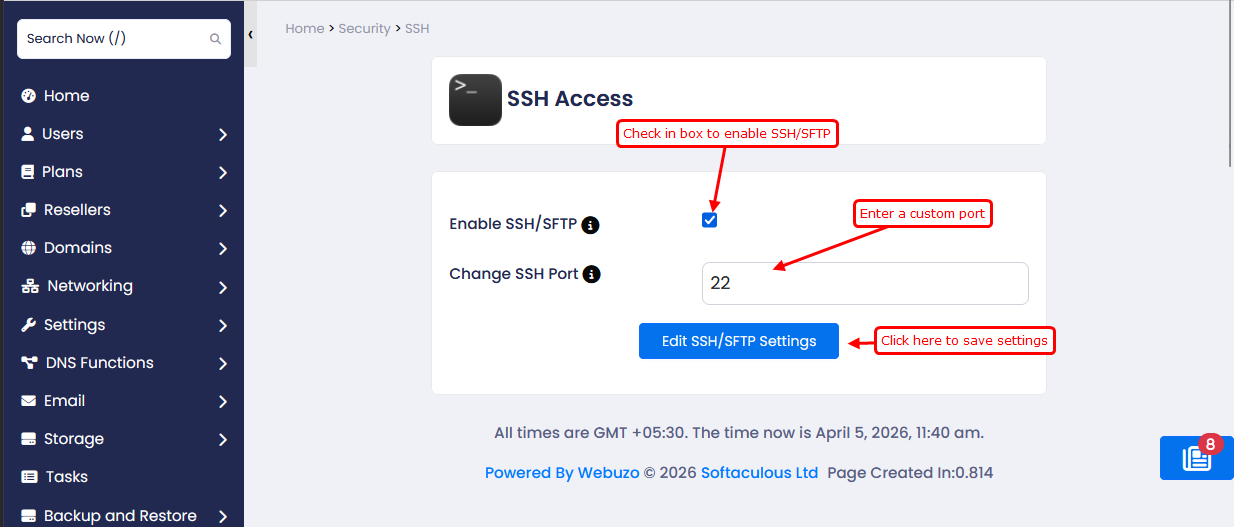Click the info icon beside Change SSH Port
Image resolution: width=1234 pixels, height=527 pixels.
[x=591, y=274]
